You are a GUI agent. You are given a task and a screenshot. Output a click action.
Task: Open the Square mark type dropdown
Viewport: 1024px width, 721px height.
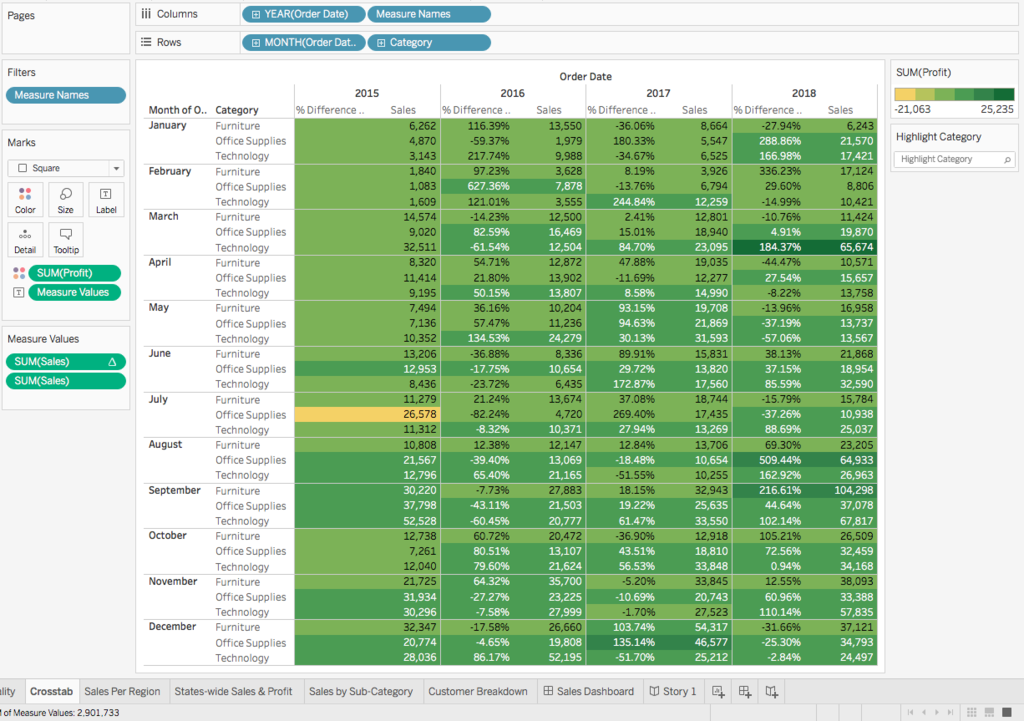click(x=65, y=168)
